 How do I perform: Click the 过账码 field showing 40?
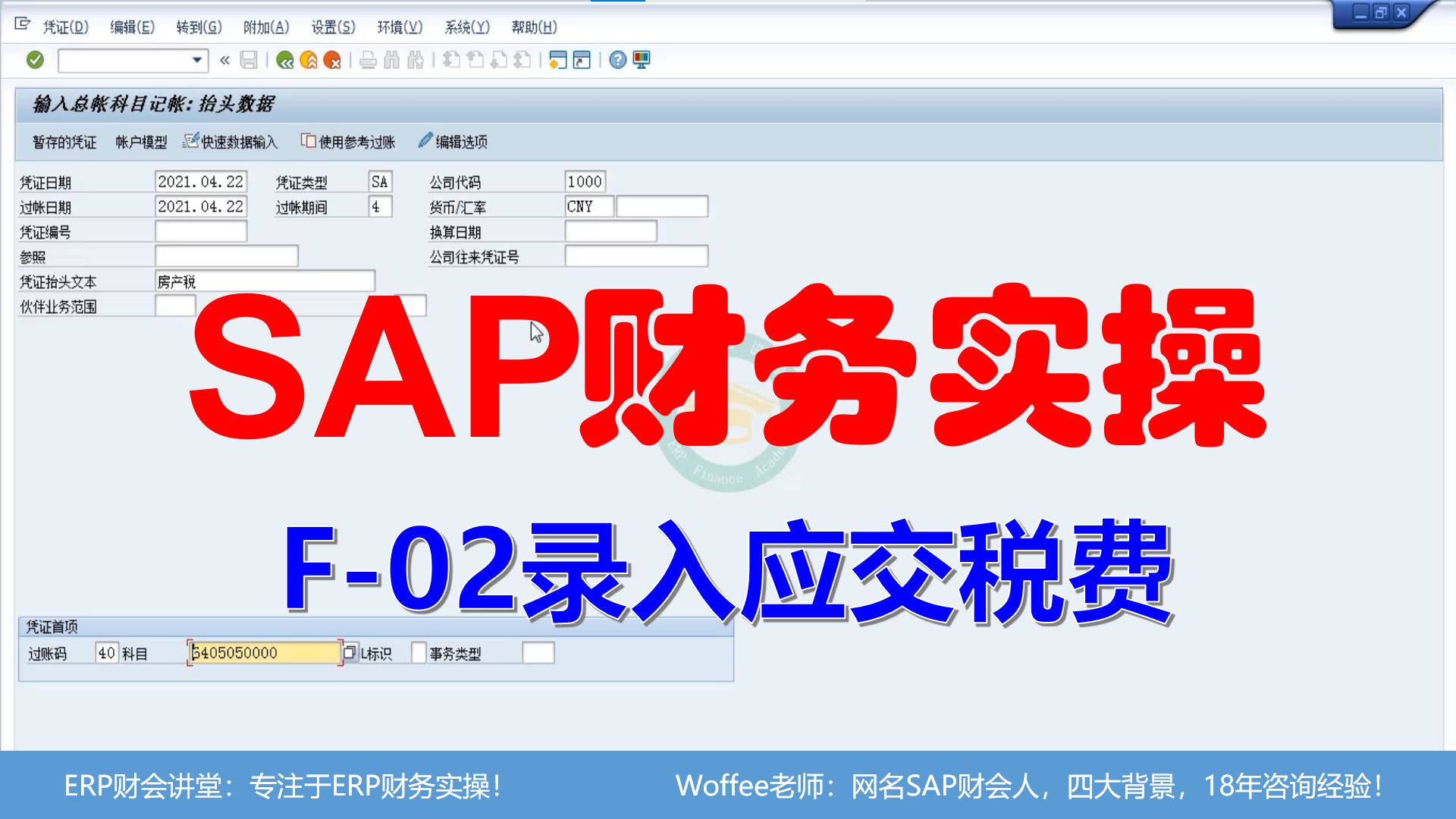[107, 653]
